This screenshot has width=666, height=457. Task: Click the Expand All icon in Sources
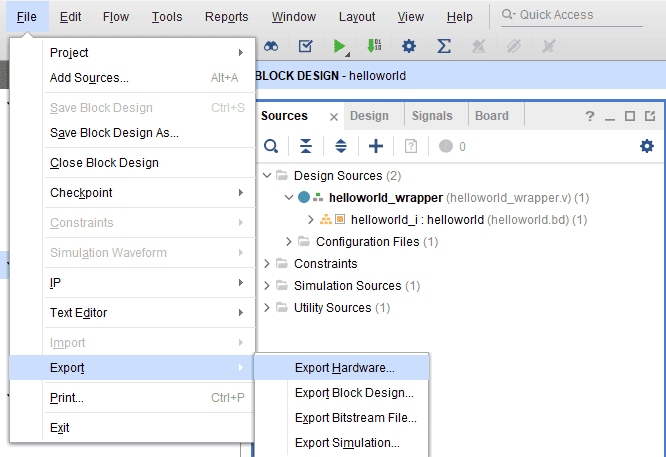(340, 146)
